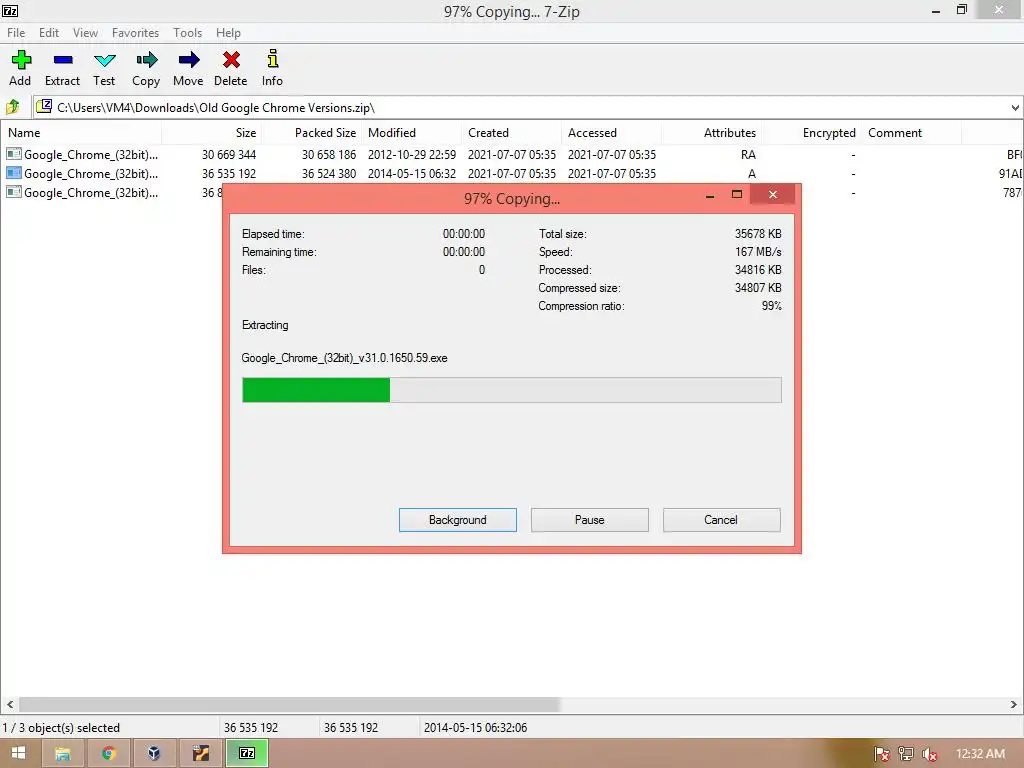
Task: Click the archive icon in address bar
Action: (44, 106)
